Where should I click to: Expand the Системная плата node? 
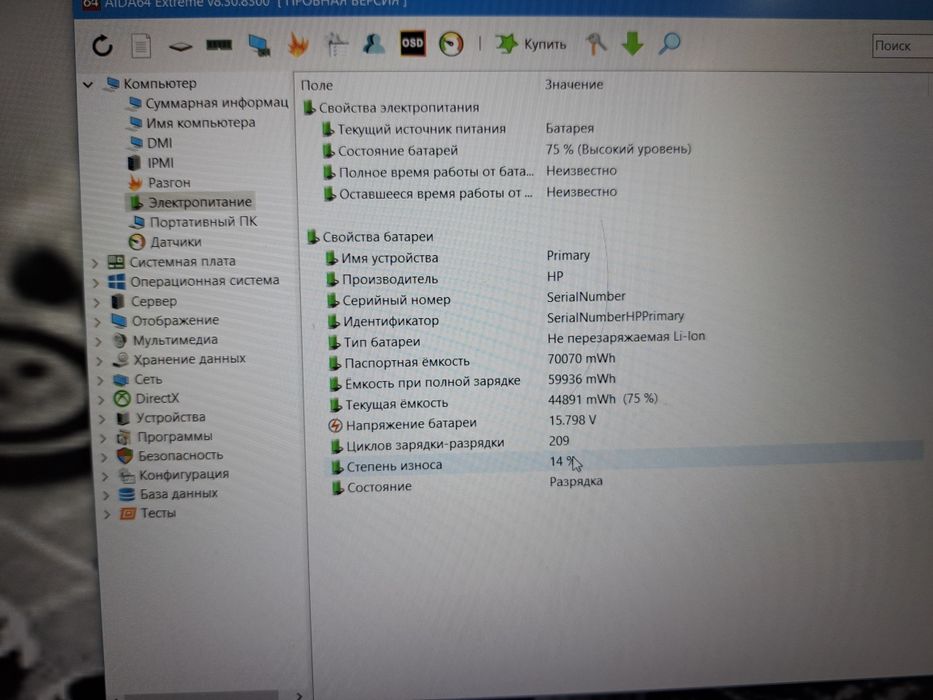point(95,262)
